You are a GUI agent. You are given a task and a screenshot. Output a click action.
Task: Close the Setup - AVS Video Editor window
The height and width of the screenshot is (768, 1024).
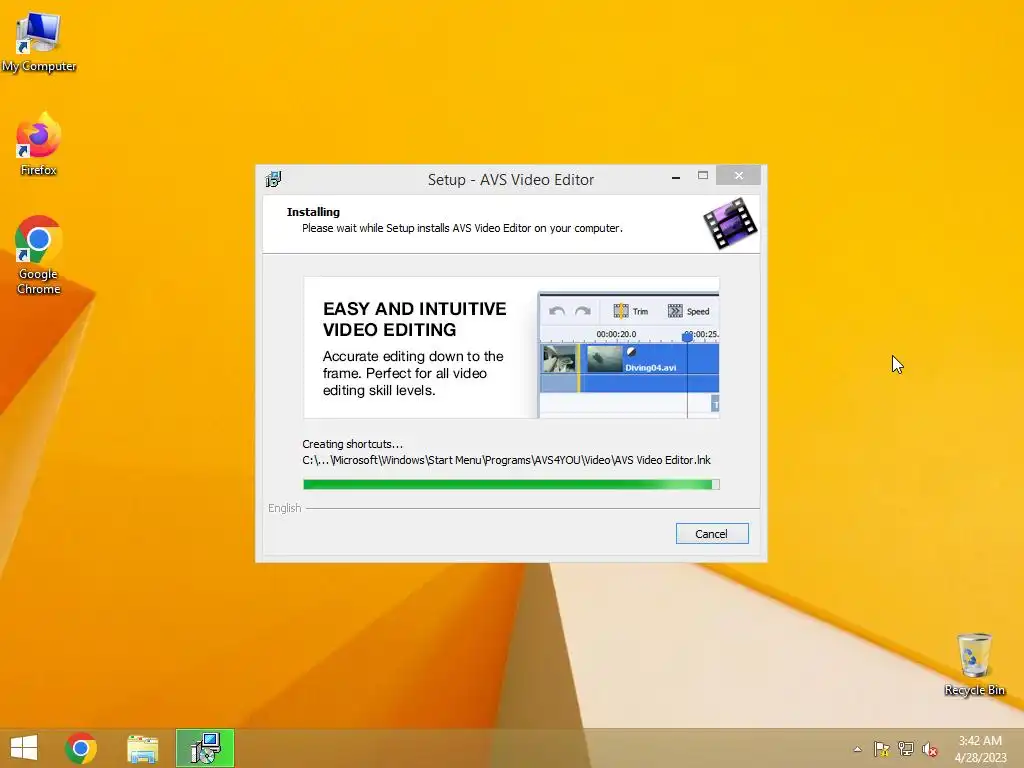coord(739,176)
